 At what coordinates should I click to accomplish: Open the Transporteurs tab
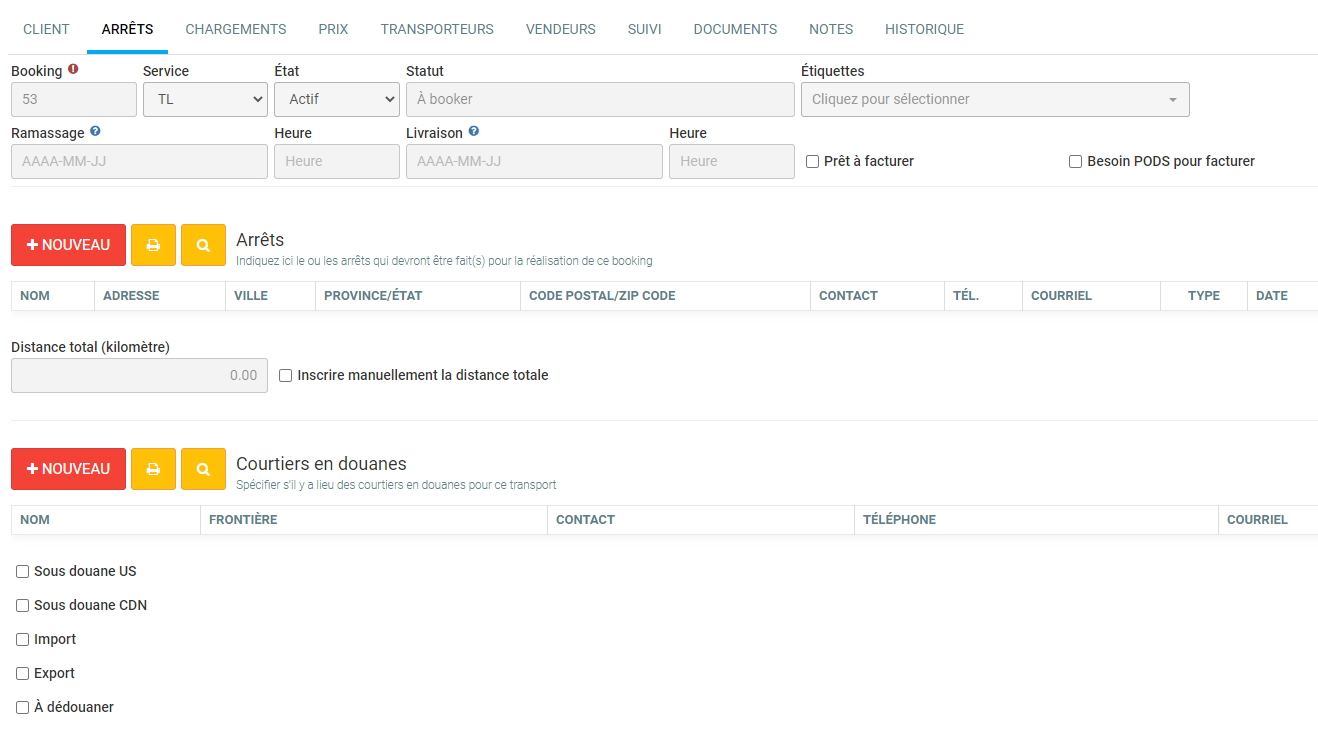(x=437, y=29)
